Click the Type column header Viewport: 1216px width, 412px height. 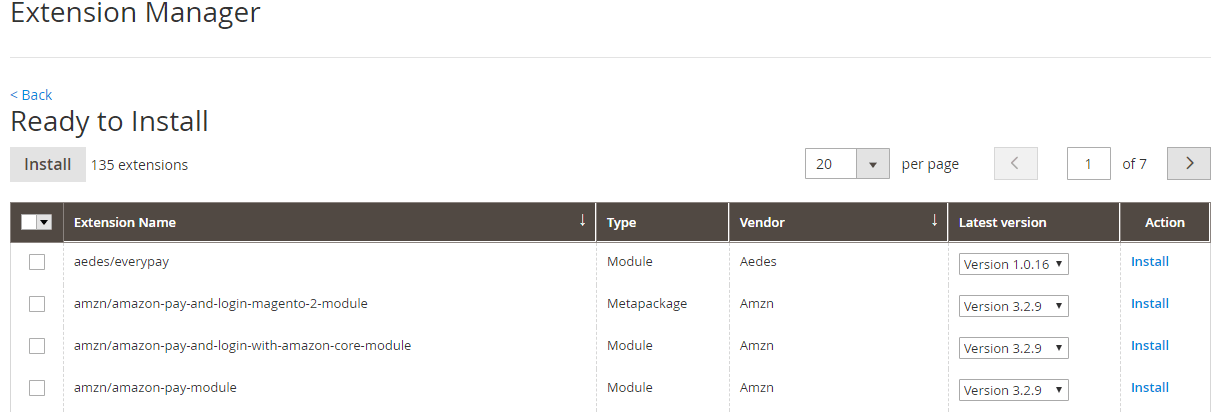pos(621,223)
